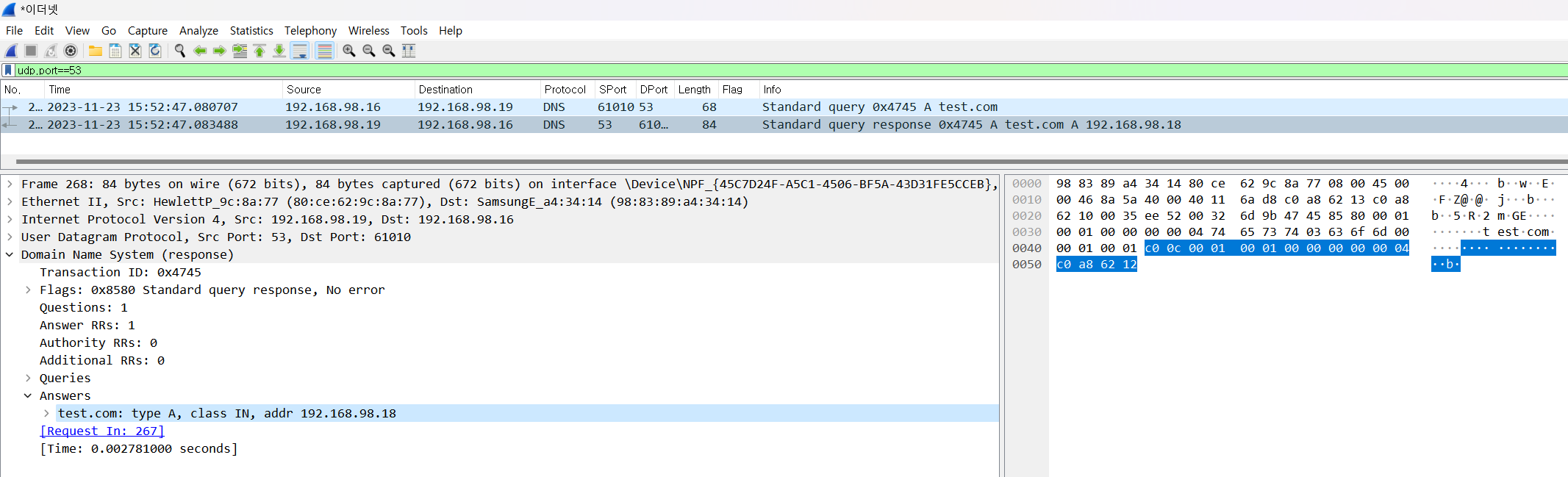Sort packets by Time column header
The height and width of the screenshot is (477, 1568).
tap(164, 90)
